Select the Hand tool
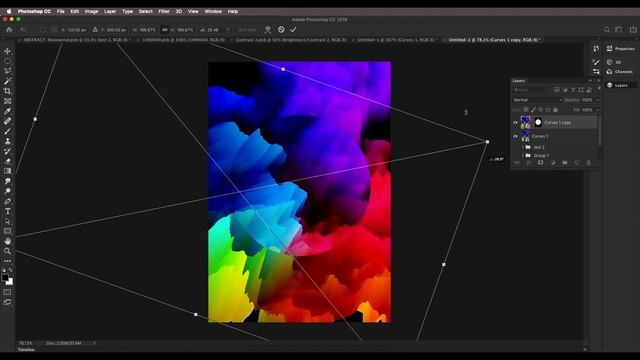The width and height of the screenshot is (640, 360). (x=7, y=241)
